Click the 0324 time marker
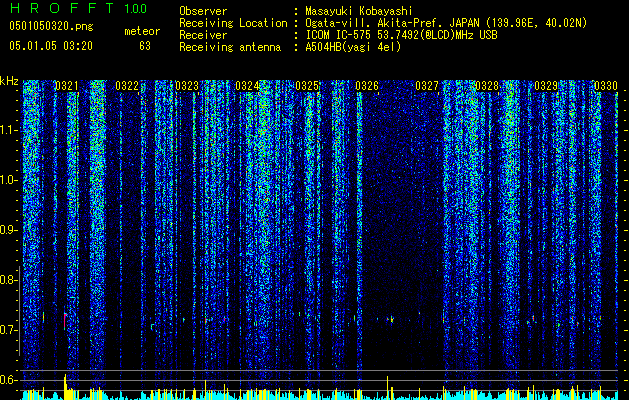The image size is (629, 400). tap(247, 86)
